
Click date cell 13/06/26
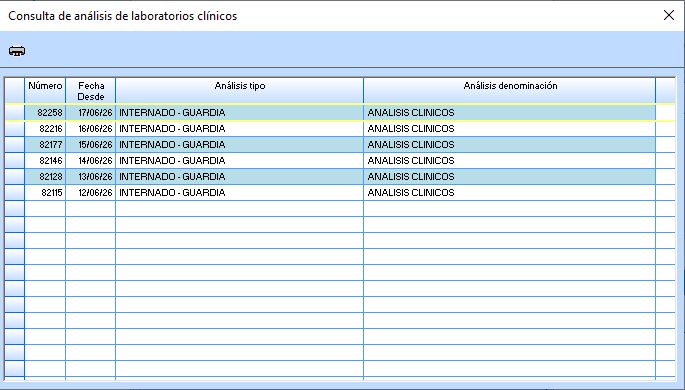pos(95,177)
